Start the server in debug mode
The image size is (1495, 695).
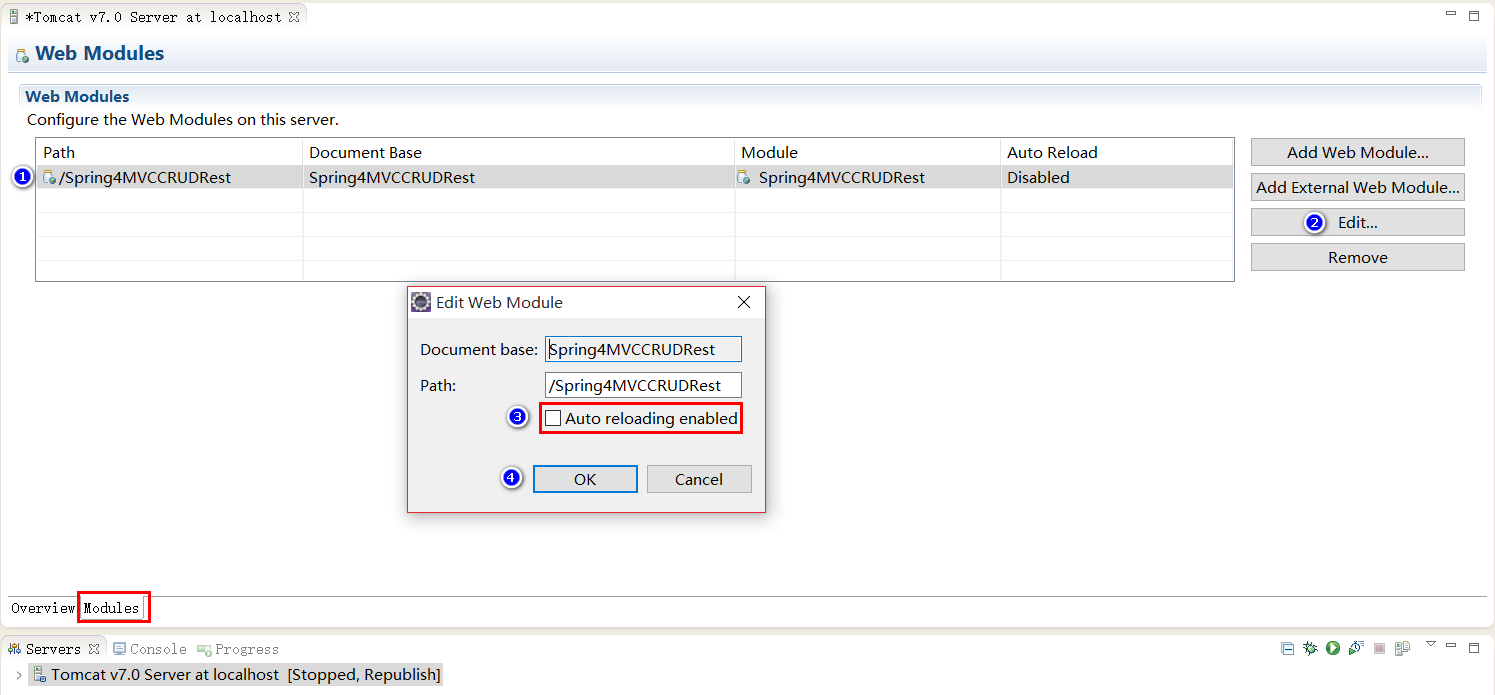click(x=1310, y=649)
